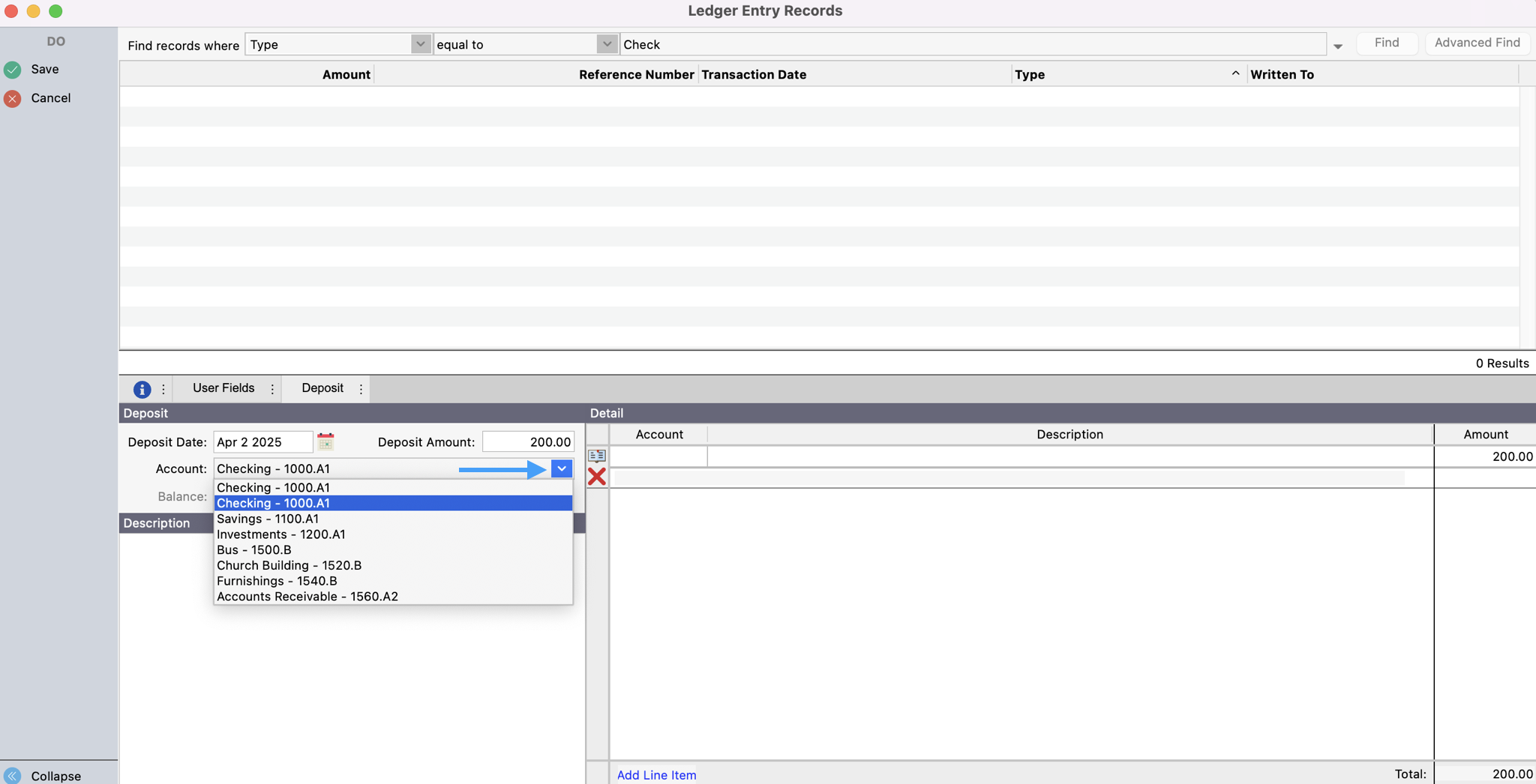1536x784 pixels.
Task: Toggle the Account dropdown arrow
Action: [x=561, y=468]
